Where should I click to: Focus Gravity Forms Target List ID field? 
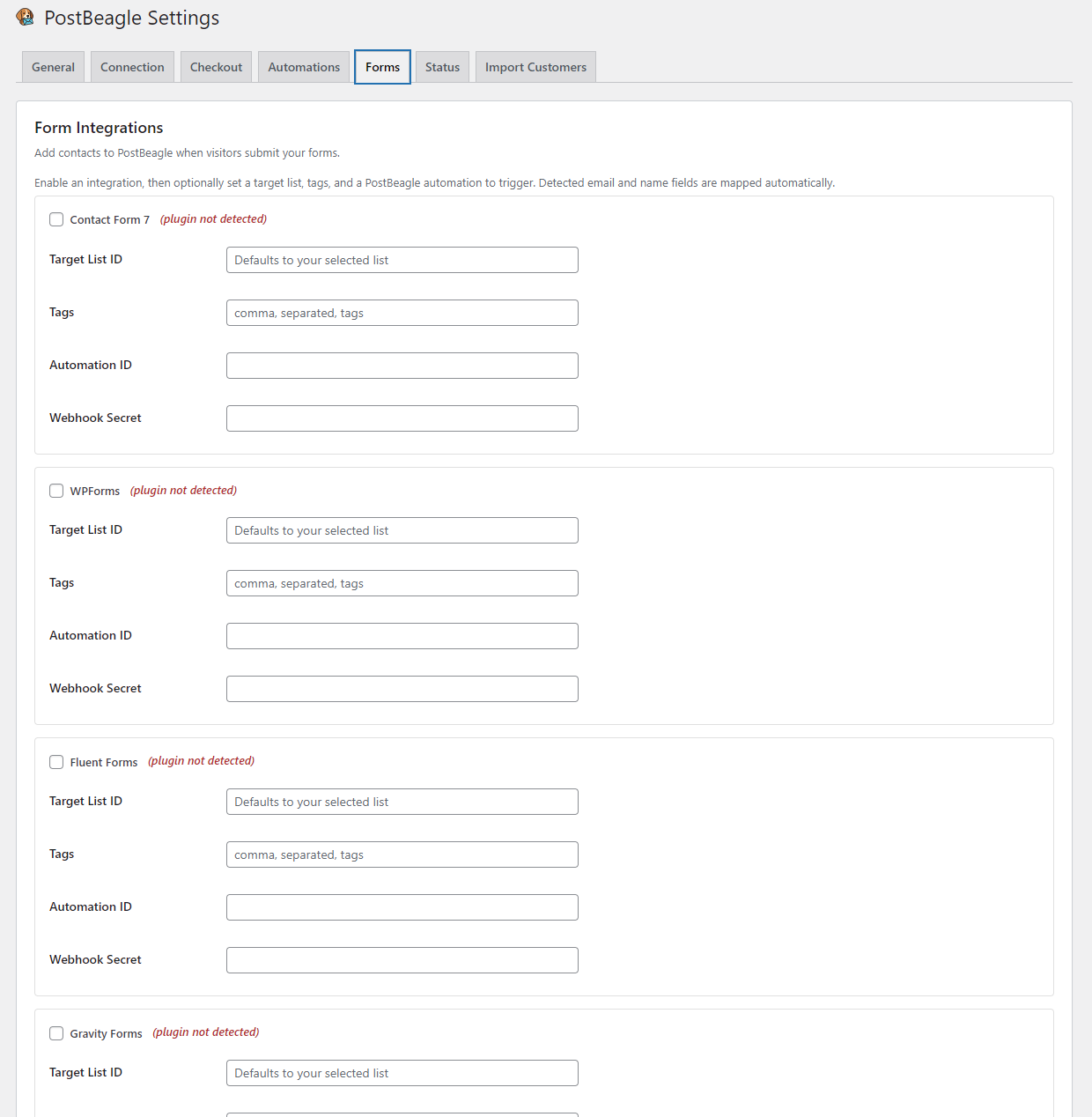point(402,1073)
